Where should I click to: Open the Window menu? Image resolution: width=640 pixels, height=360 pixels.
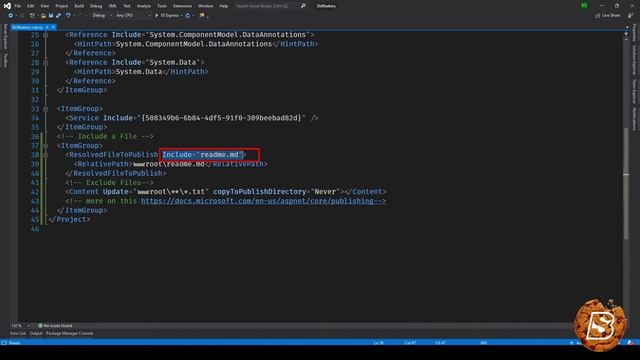click(x=205, y=6)
